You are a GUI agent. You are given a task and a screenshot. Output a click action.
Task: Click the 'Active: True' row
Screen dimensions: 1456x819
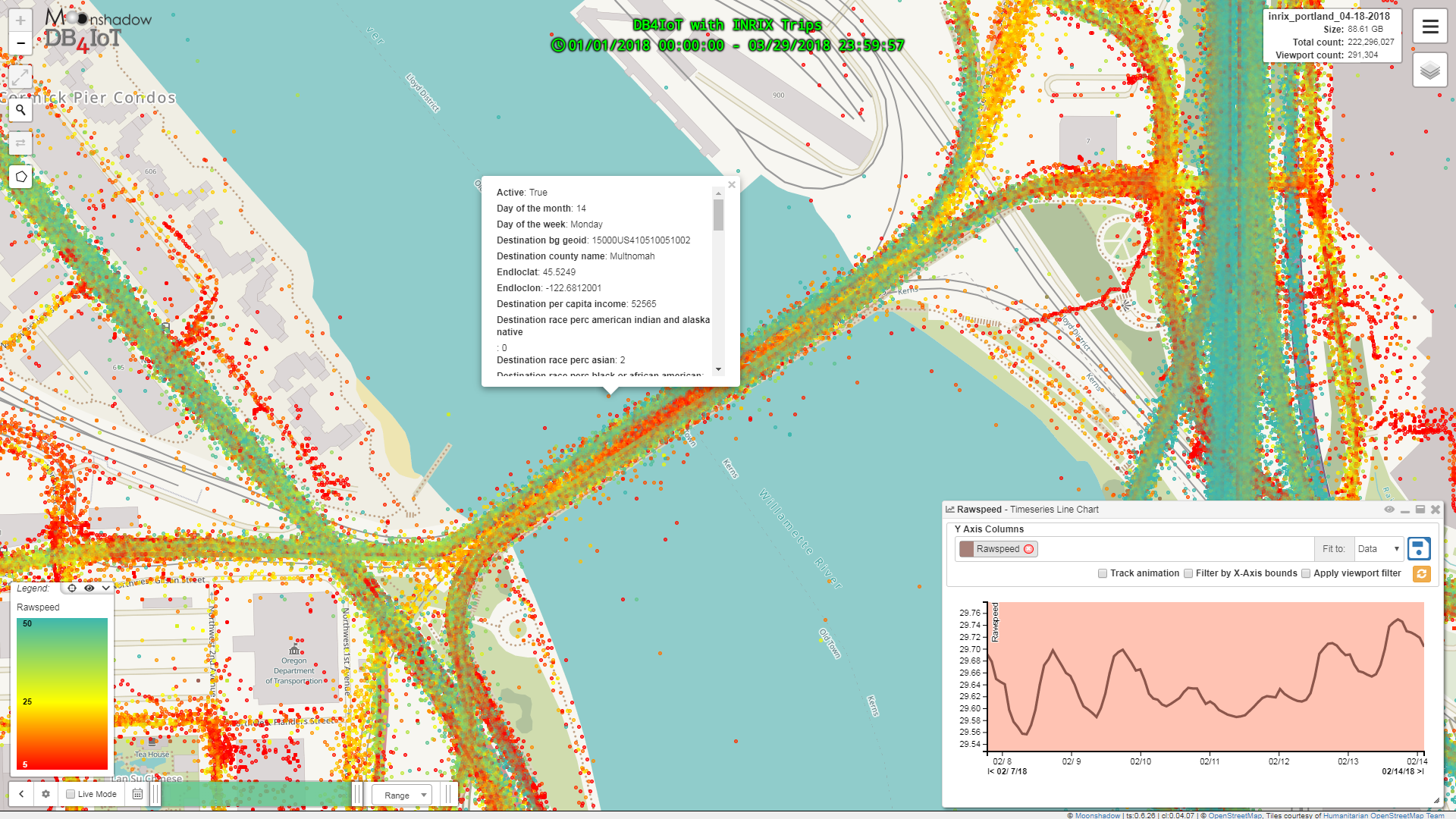[x=522, y=193]
